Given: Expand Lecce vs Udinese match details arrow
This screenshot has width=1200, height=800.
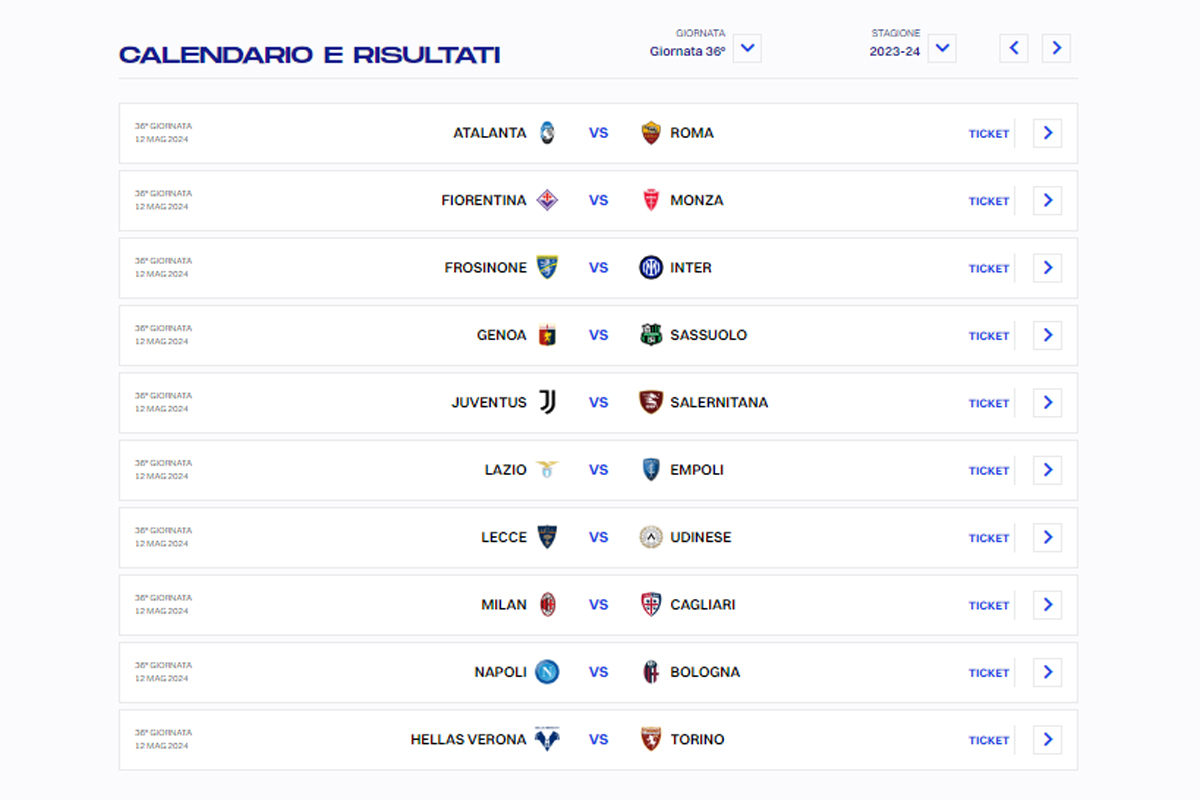Looking at the screenshot, I should (1047, 538).
